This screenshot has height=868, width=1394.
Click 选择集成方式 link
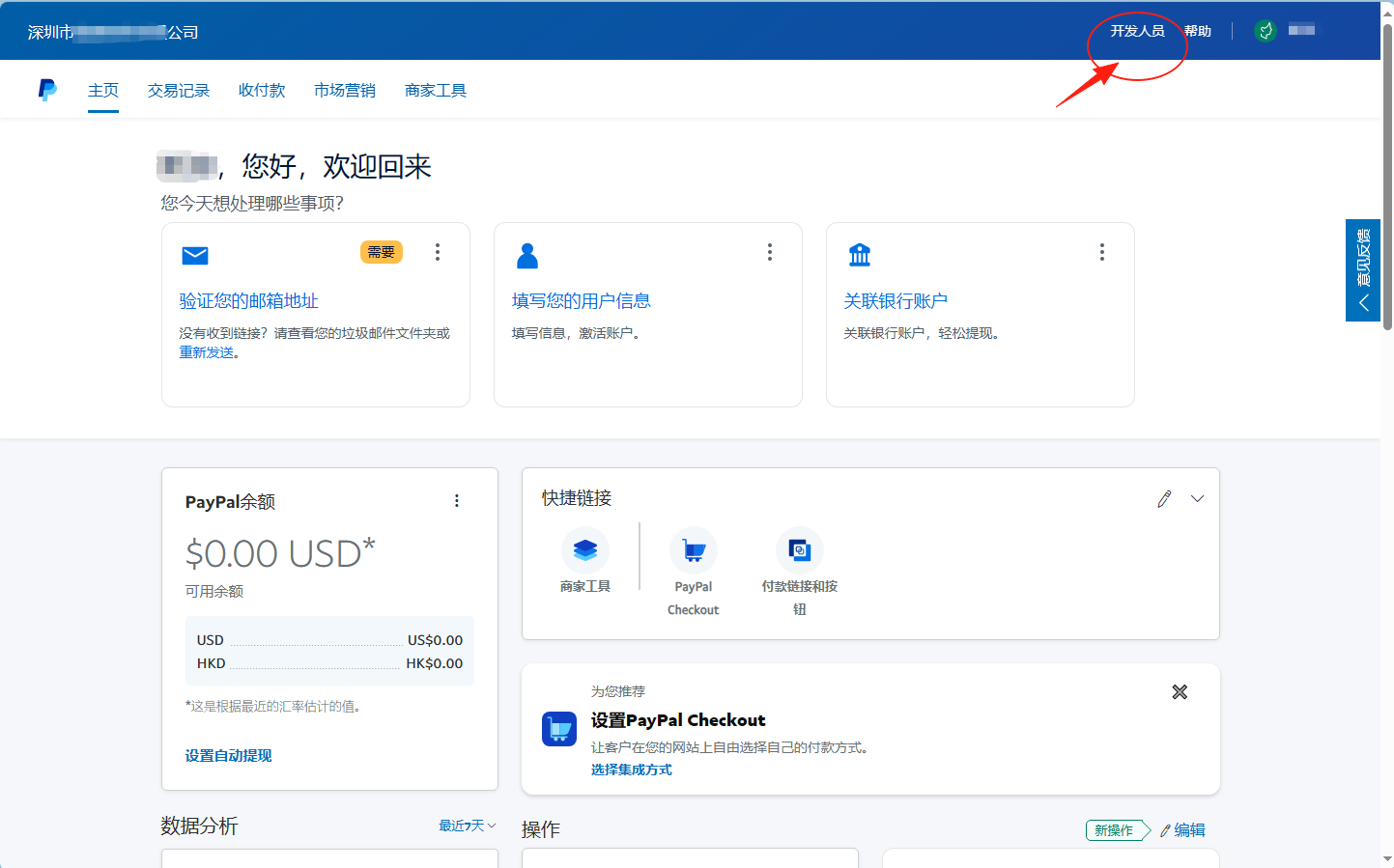632,770
